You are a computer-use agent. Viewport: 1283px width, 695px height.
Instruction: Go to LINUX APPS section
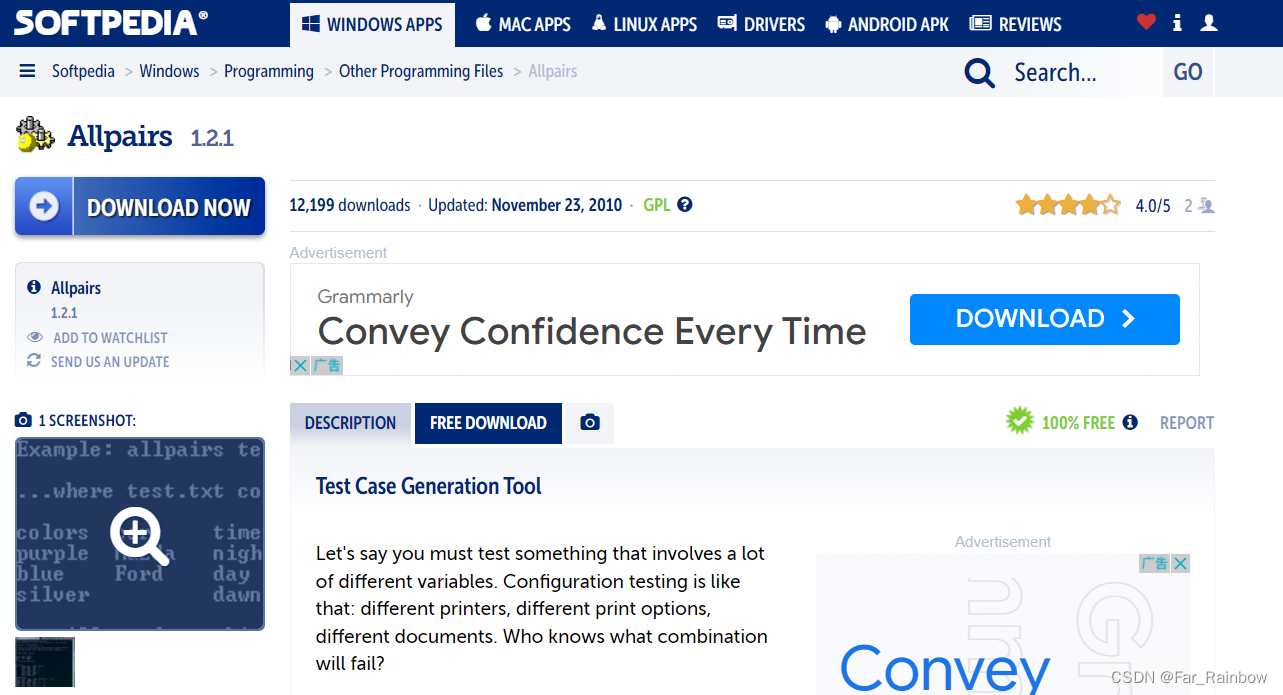(x=644, y=24)
